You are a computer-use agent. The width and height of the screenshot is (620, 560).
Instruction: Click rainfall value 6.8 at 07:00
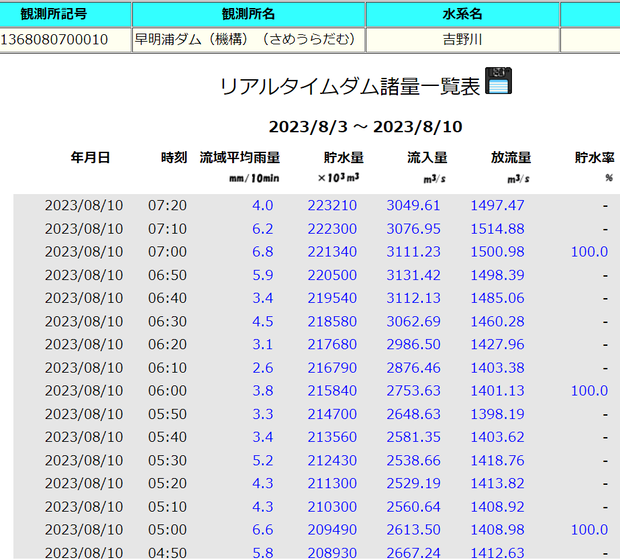(262, 252)
